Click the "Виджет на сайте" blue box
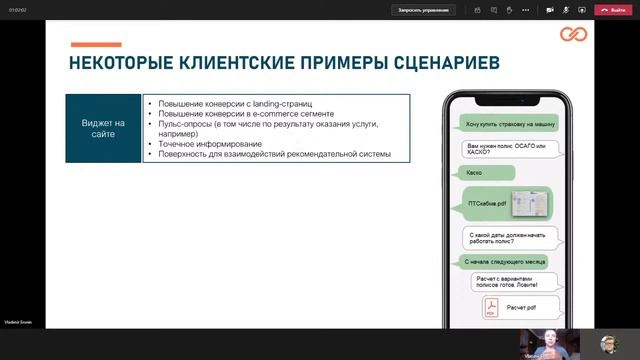640x360 pixels. 103,128
